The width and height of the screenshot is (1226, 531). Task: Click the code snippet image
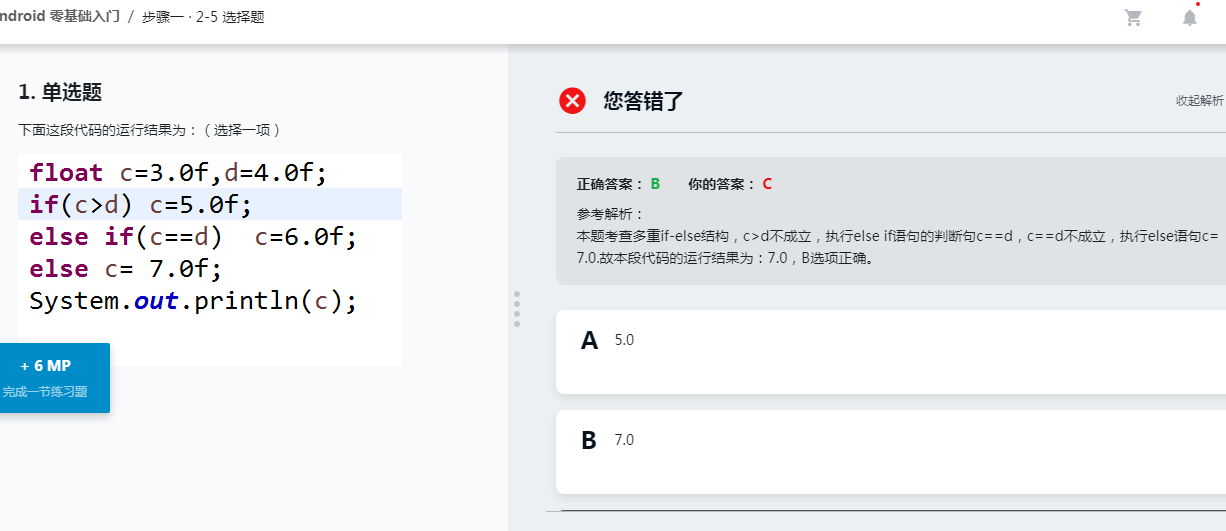pyautogui.click(x=210, y=259)
